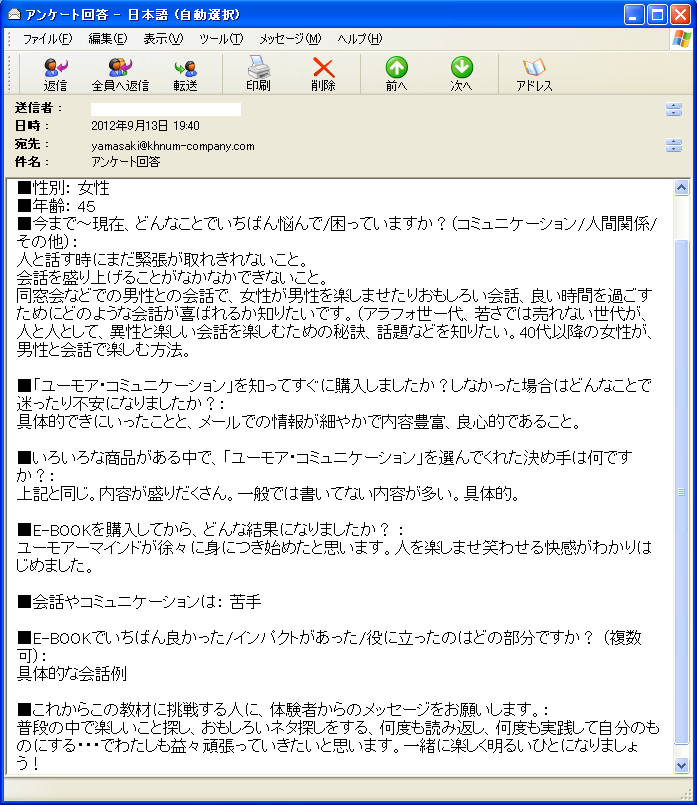Expand the 送信者 header field arrows
Image resolution: width=697 pixels, height=805 pixels.
click(673, 109)
